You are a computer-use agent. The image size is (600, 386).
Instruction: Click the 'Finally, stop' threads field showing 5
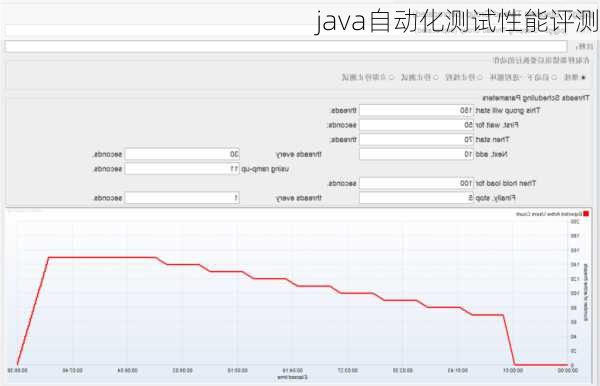[416, 198]
